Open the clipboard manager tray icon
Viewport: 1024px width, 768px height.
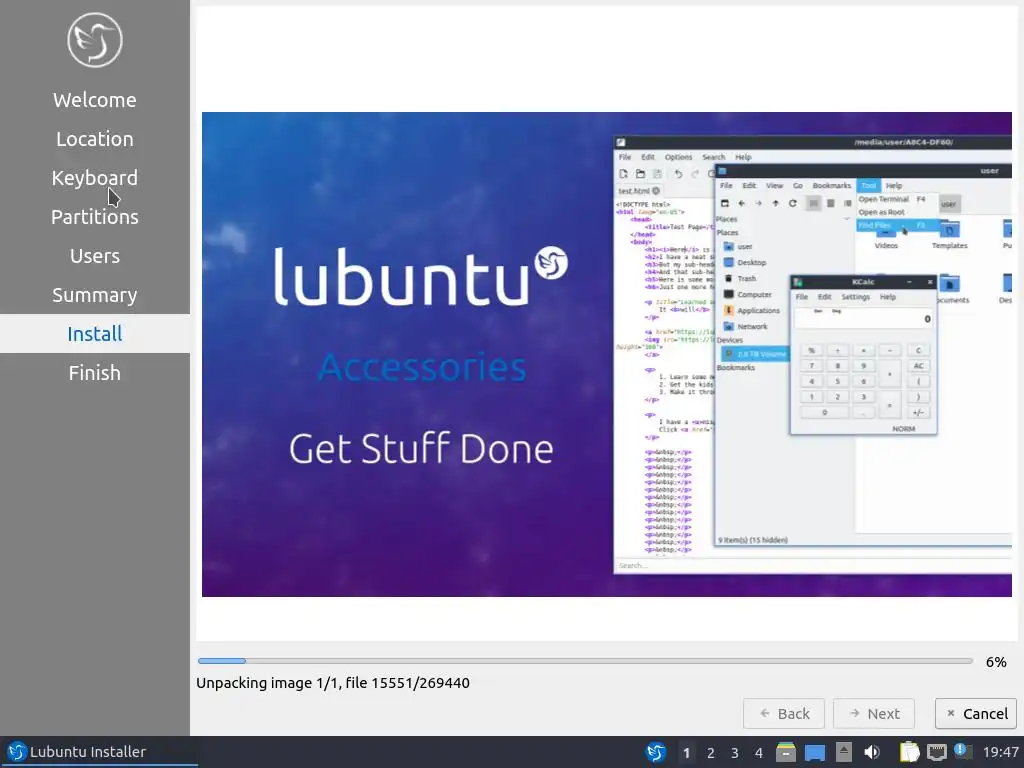coord(909,752)
